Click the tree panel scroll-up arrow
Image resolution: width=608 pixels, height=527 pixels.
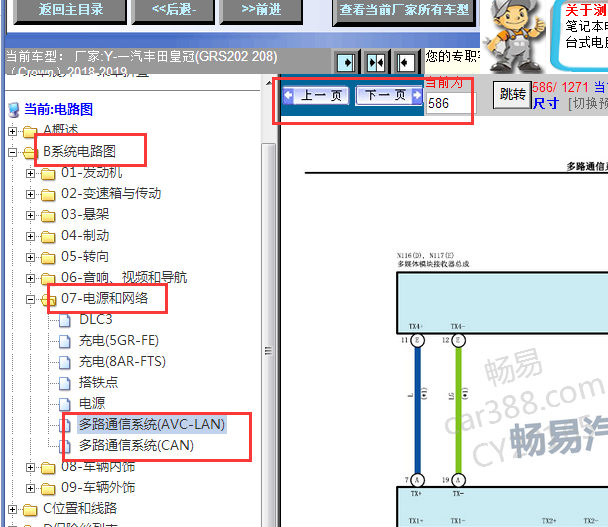(269, 83)
